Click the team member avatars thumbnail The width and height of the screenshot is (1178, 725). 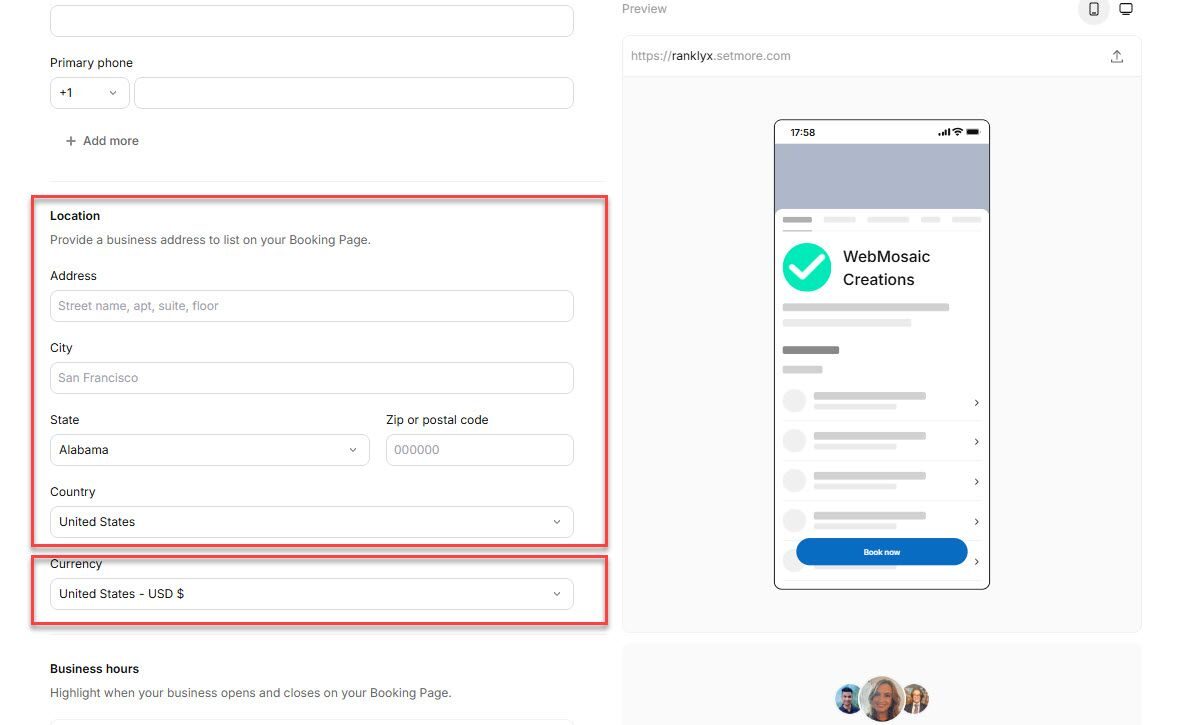point(882,698)
